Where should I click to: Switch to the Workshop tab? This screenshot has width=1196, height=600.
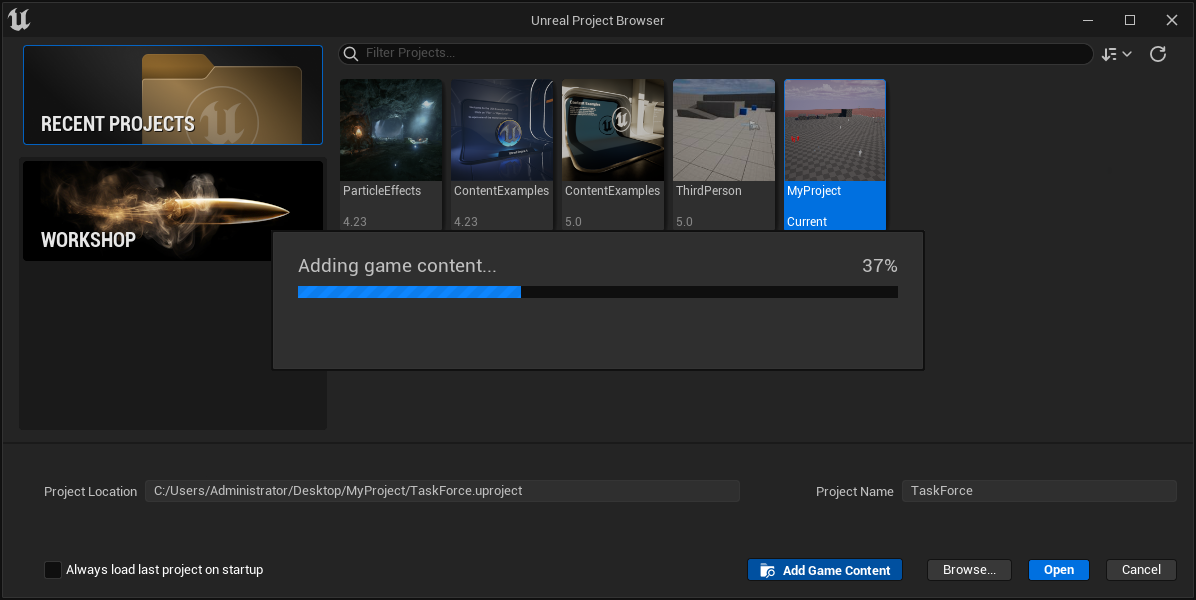click(x=172, y=211)
